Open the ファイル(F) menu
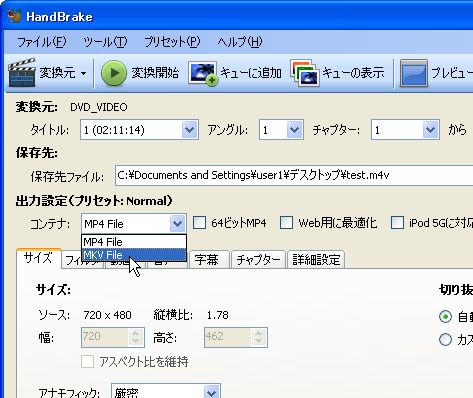Image resolution: width=473 pixels, height=398 pixels. pos(42,42)
